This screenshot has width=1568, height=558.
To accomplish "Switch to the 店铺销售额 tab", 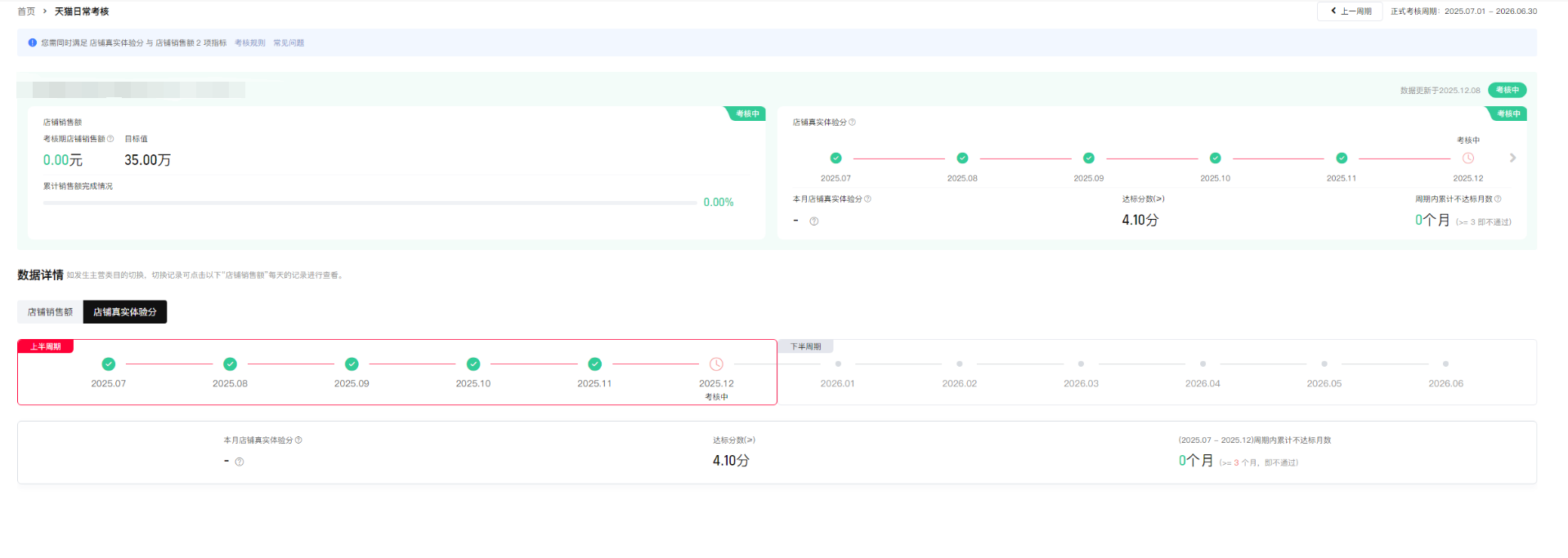I will pyautogui.click(x=50, y=312).
